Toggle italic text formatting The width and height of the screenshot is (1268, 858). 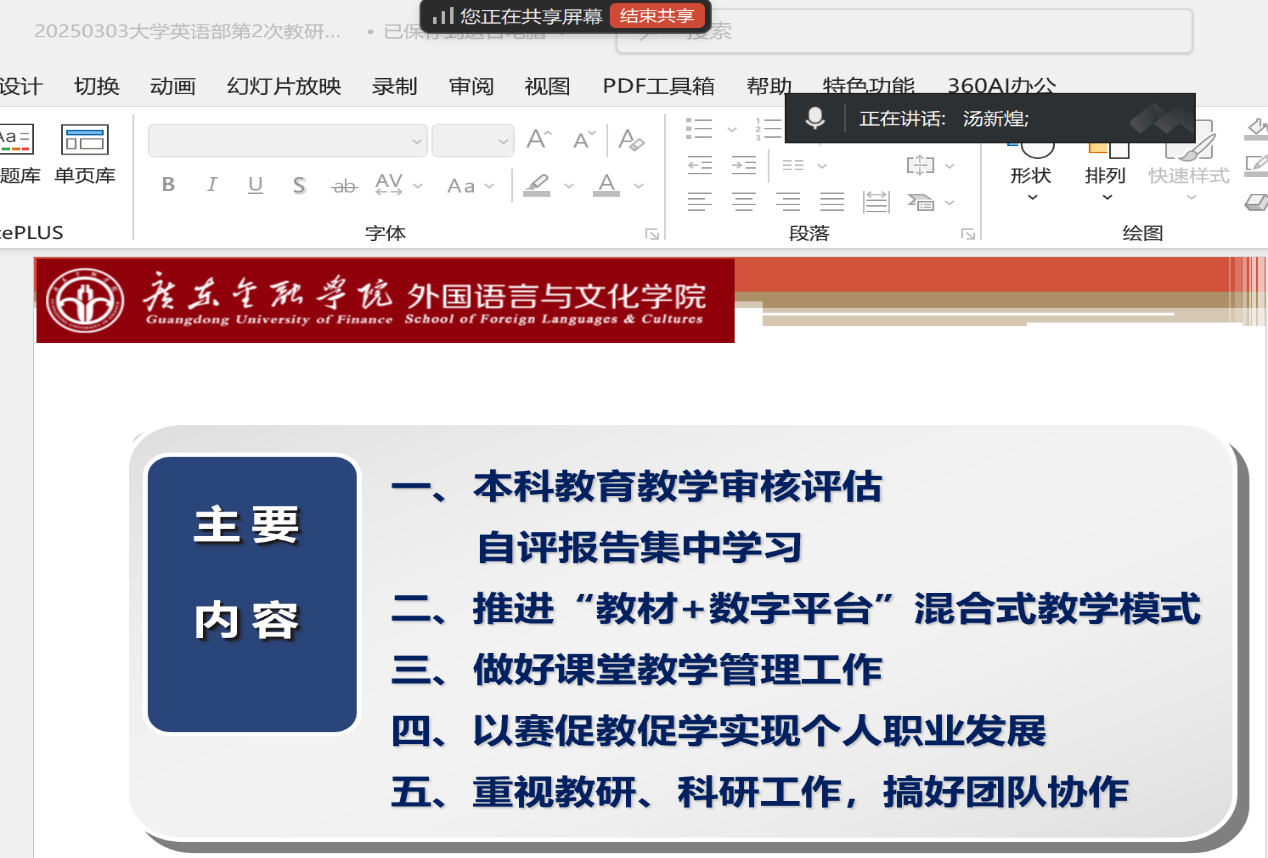pyautogui.click(x=212, y=185)
